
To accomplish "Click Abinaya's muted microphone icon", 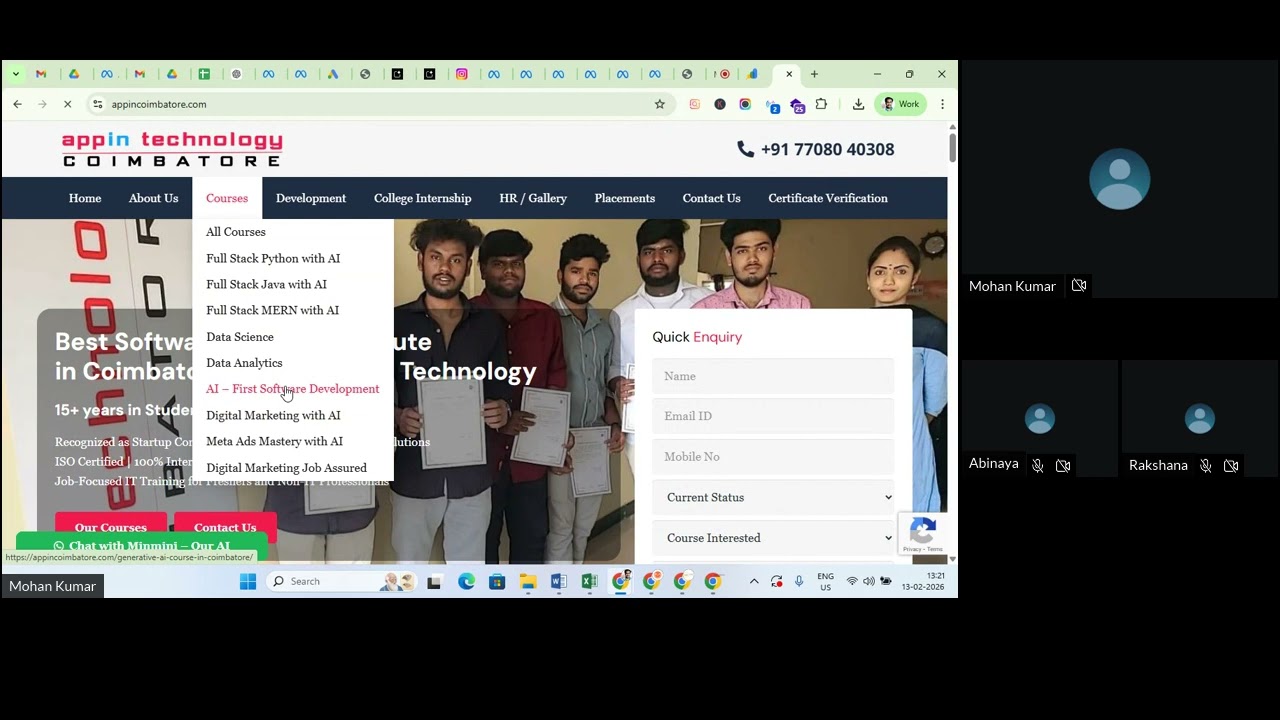I will 1038,465.
